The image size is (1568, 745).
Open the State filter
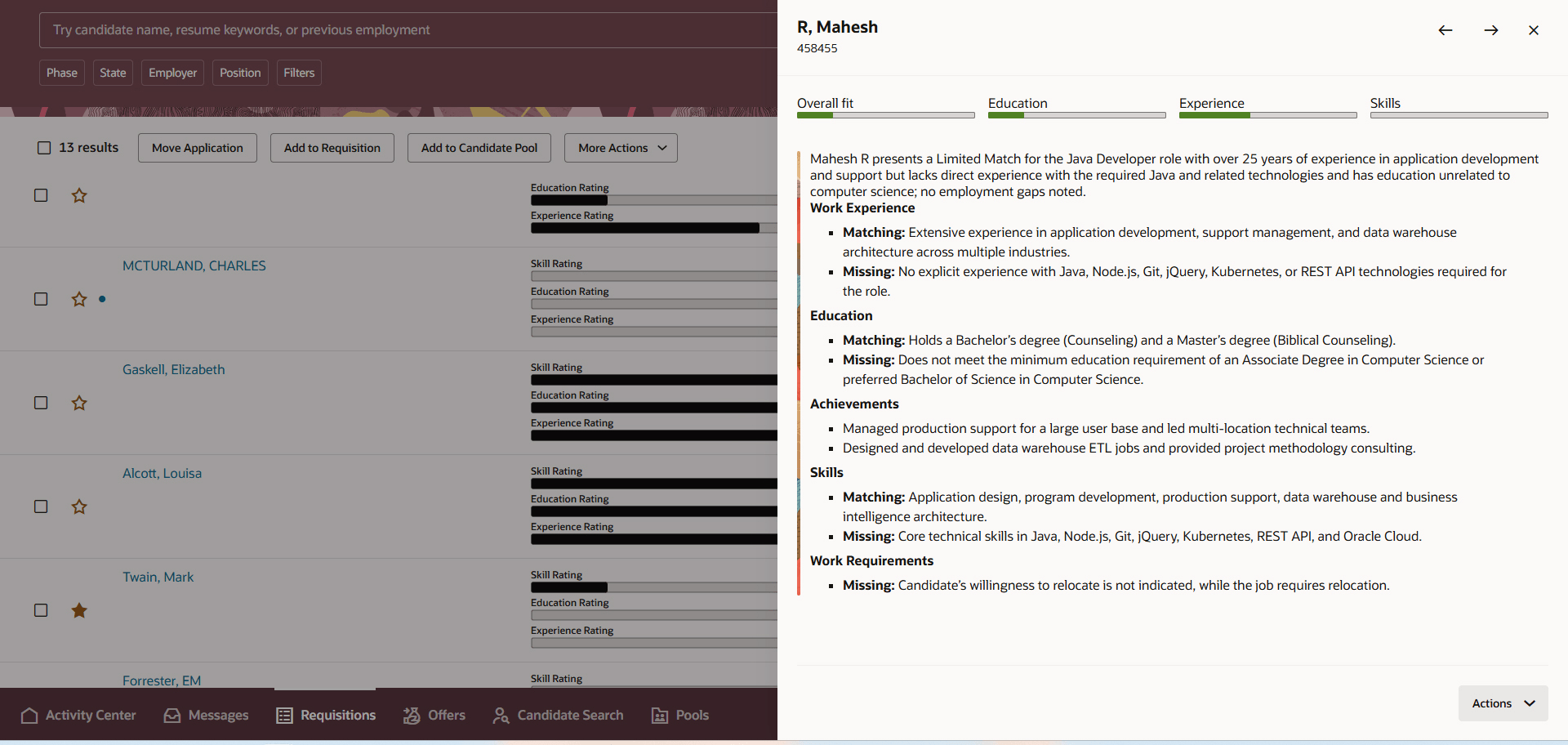coord(113,73)
